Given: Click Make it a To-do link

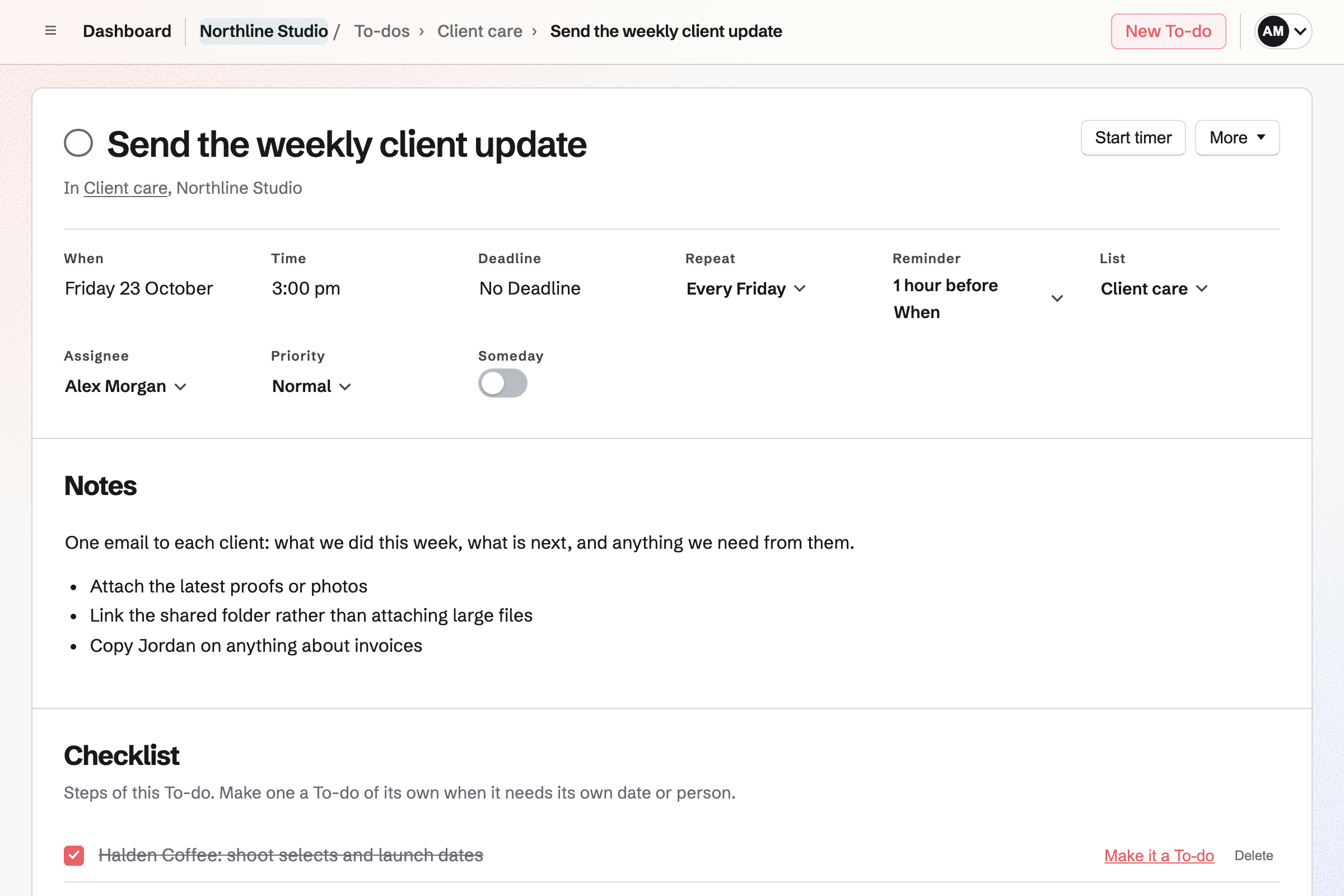Looking at the screenshot, I should 1159,856.
